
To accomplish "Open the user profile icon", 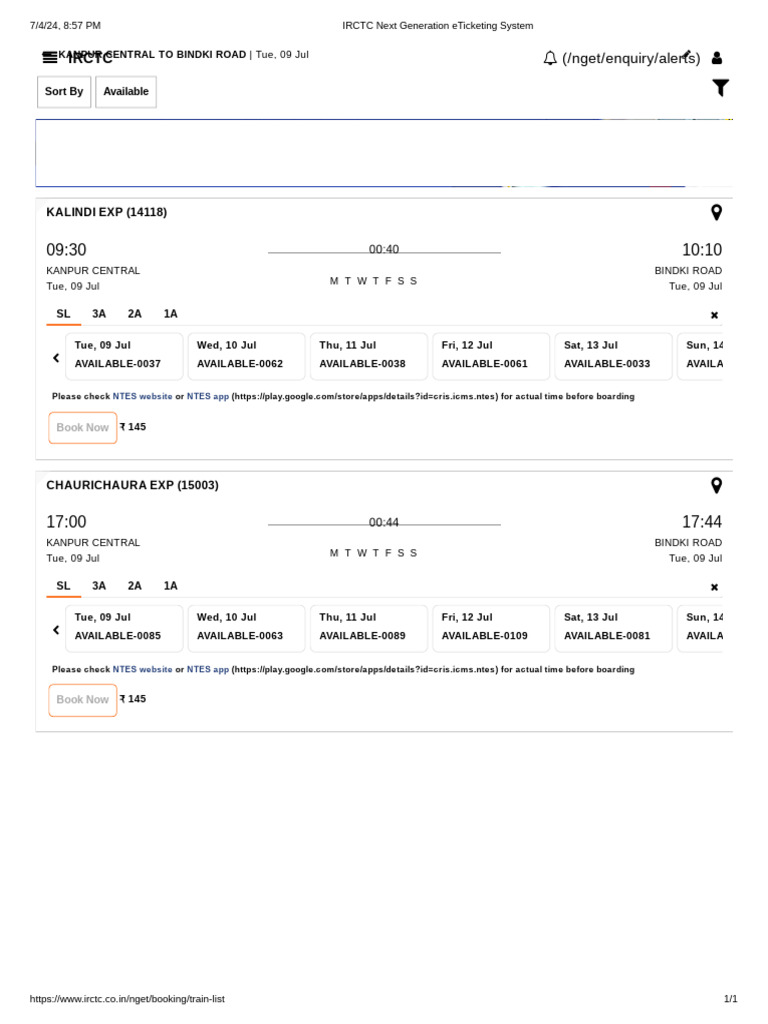I will (716, 58).
